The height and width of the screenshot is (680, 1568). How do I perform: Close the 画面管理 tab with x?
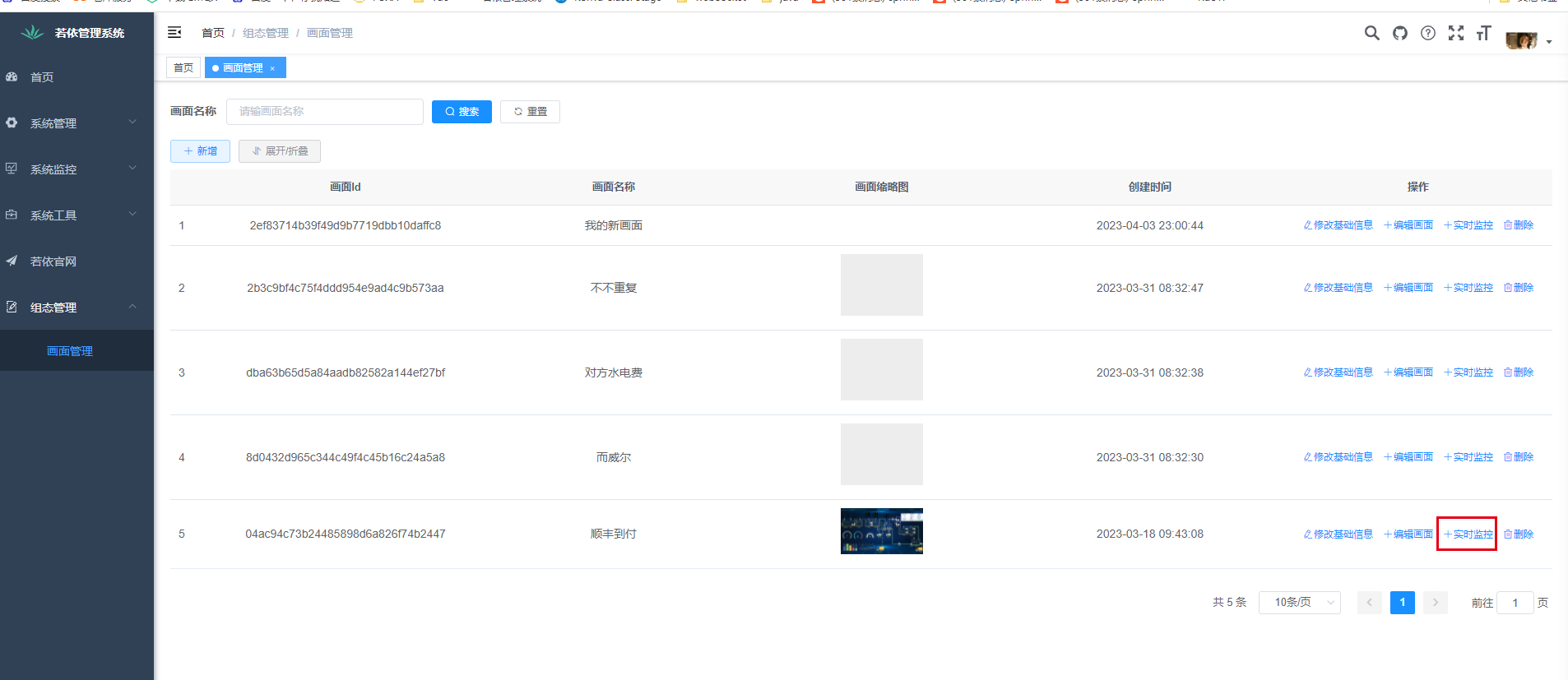click(x=272, y=68)
